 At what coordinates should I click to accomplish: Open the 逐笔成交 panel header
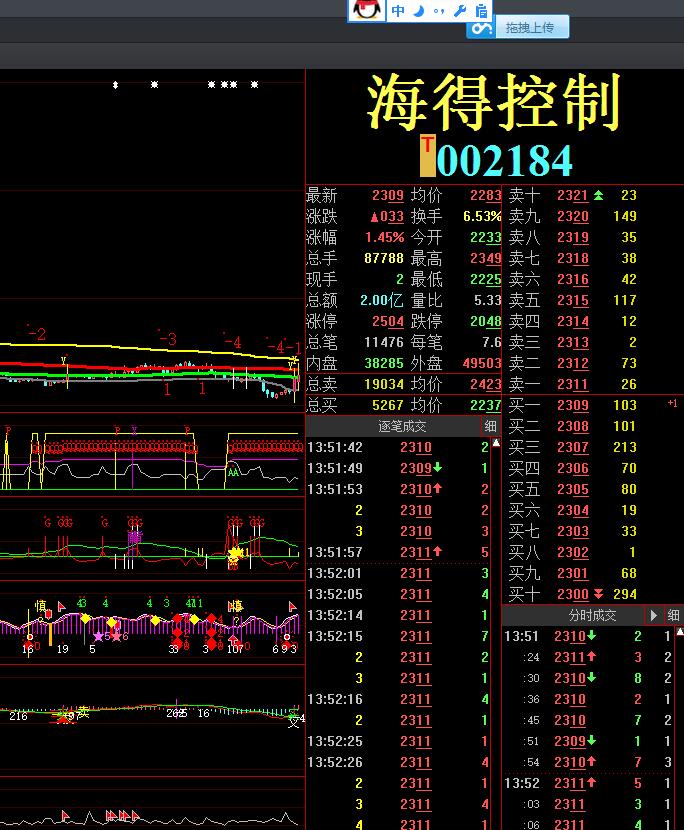402,426
